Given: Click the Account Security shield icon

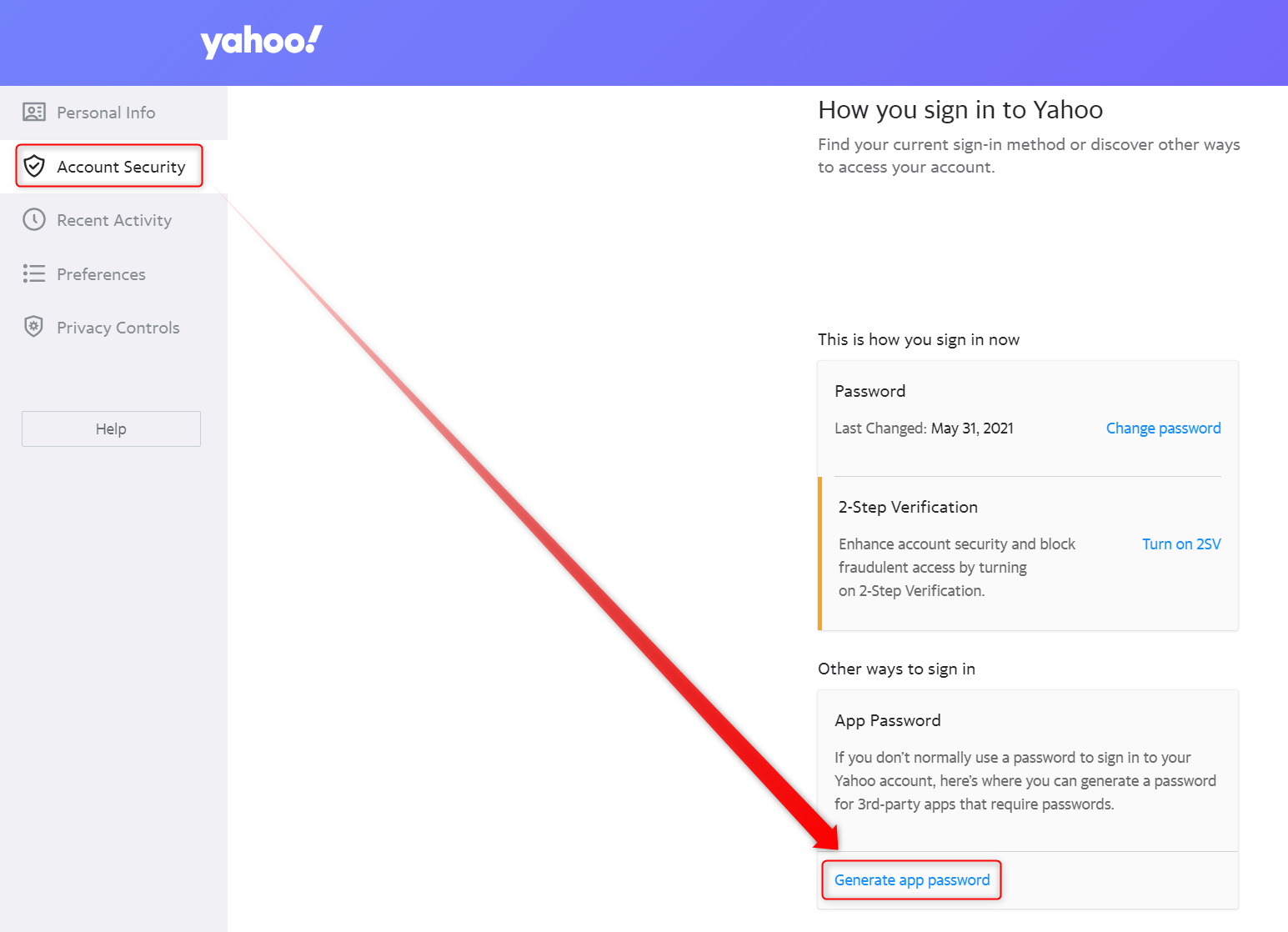Looking at the screenshot, I should coord(34,166).
